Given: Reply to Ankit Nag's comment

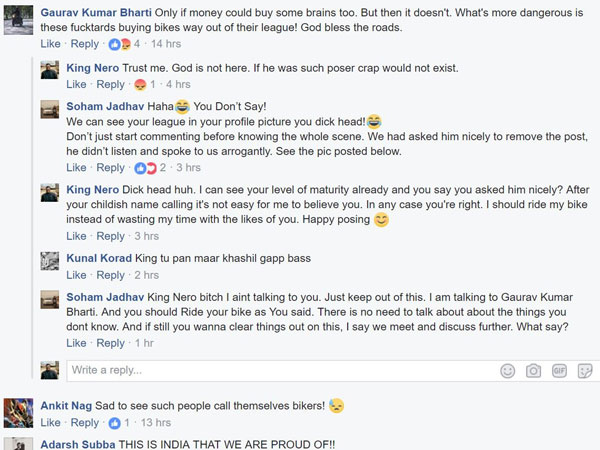Looking at the screenshot, I should pyautogui.click(x=85, y=423).
